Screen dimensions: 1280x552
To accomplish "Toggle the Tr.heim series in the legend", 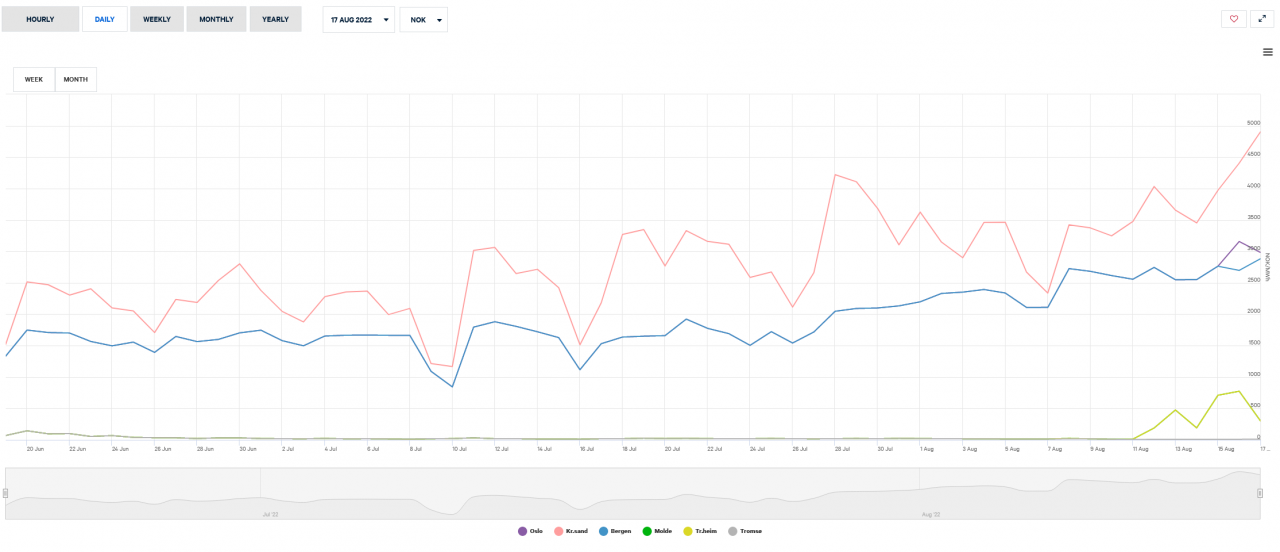I will [x=701, y=531].
